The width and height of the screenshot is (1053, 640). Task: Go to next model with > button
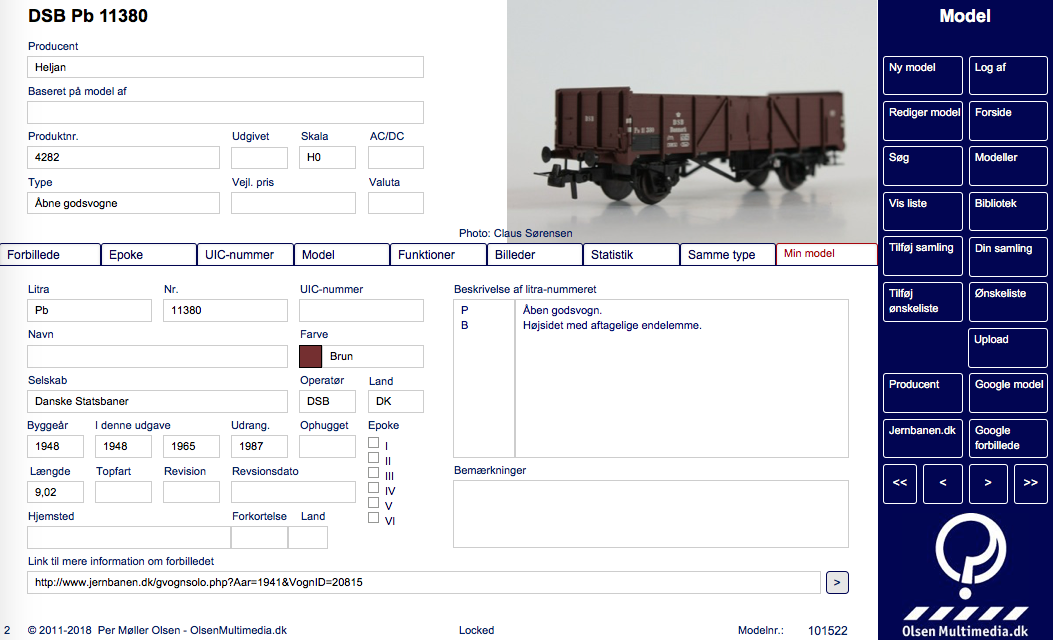pos(988,484)
